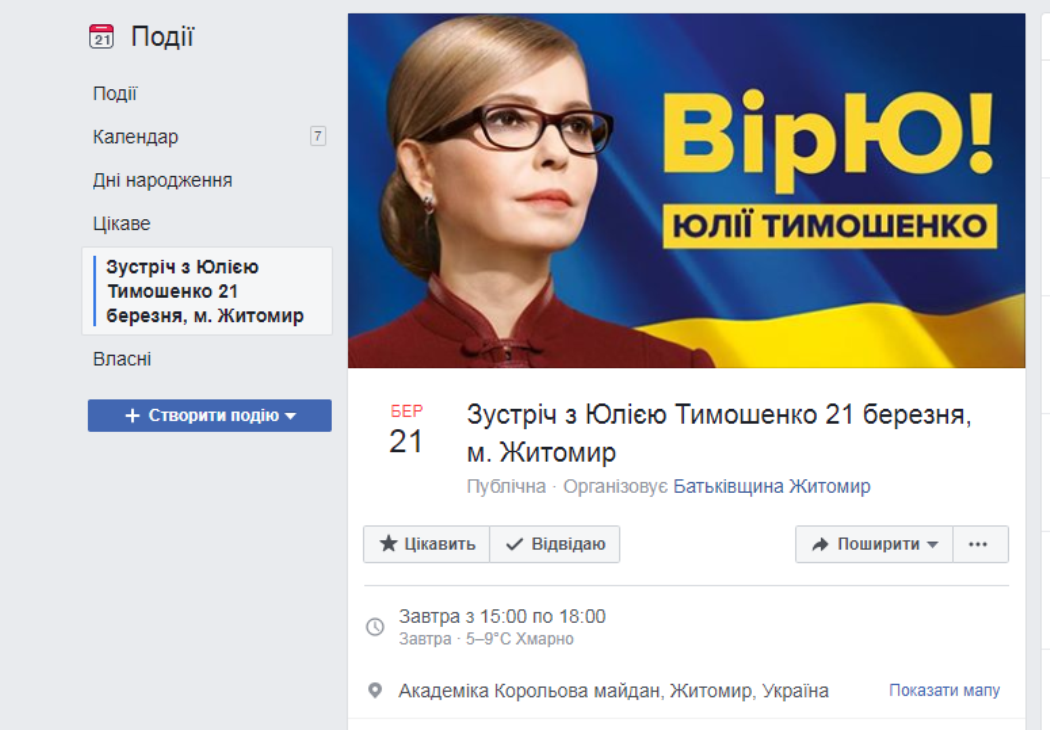Screen dimensions: 1050x730
Task: Click the event cover photo banner
Action: 686,191
